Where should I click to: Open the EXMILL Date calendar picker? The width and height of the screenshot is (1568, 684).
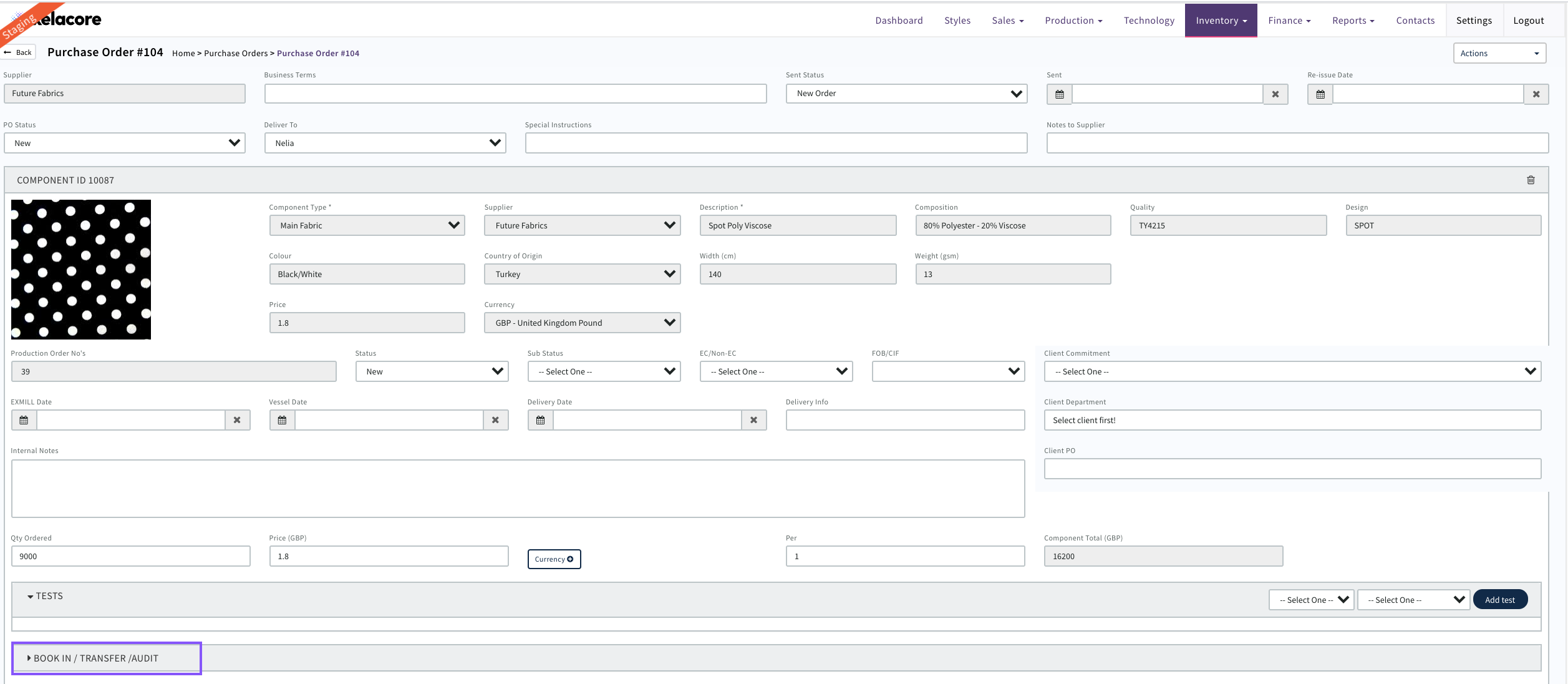pyautogui.click(x=24, y=420)
